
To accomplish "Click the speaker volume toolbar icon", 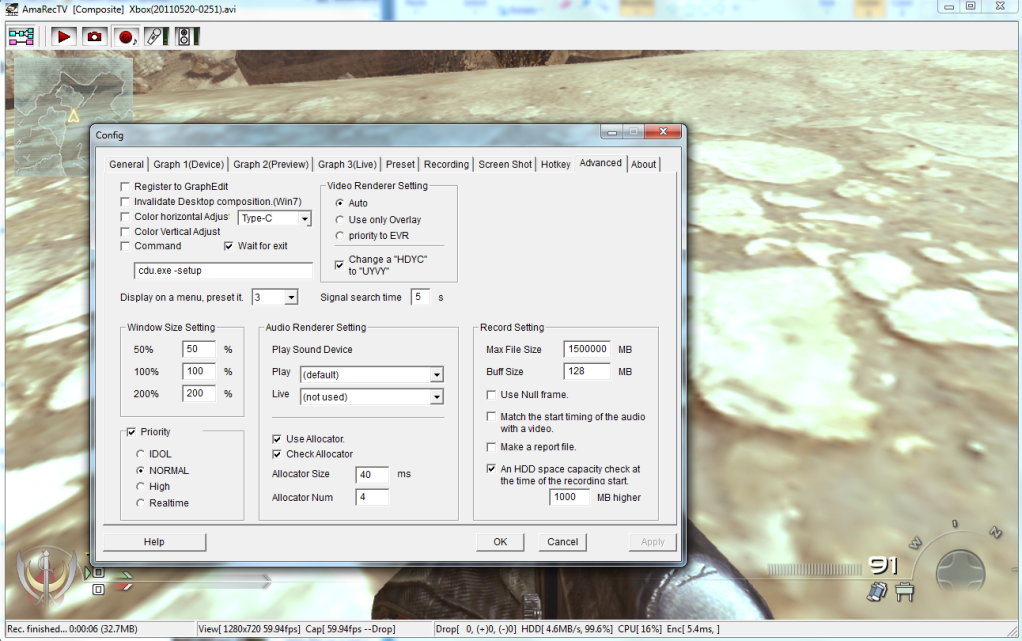I will point(187,37).
